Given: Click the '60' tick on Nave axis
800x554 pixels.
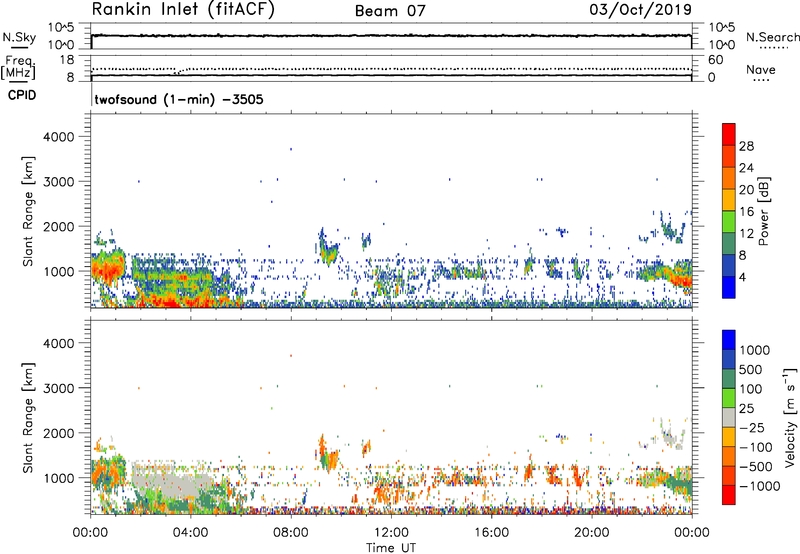Looking at the screenshot, I should tap(715, 60).
